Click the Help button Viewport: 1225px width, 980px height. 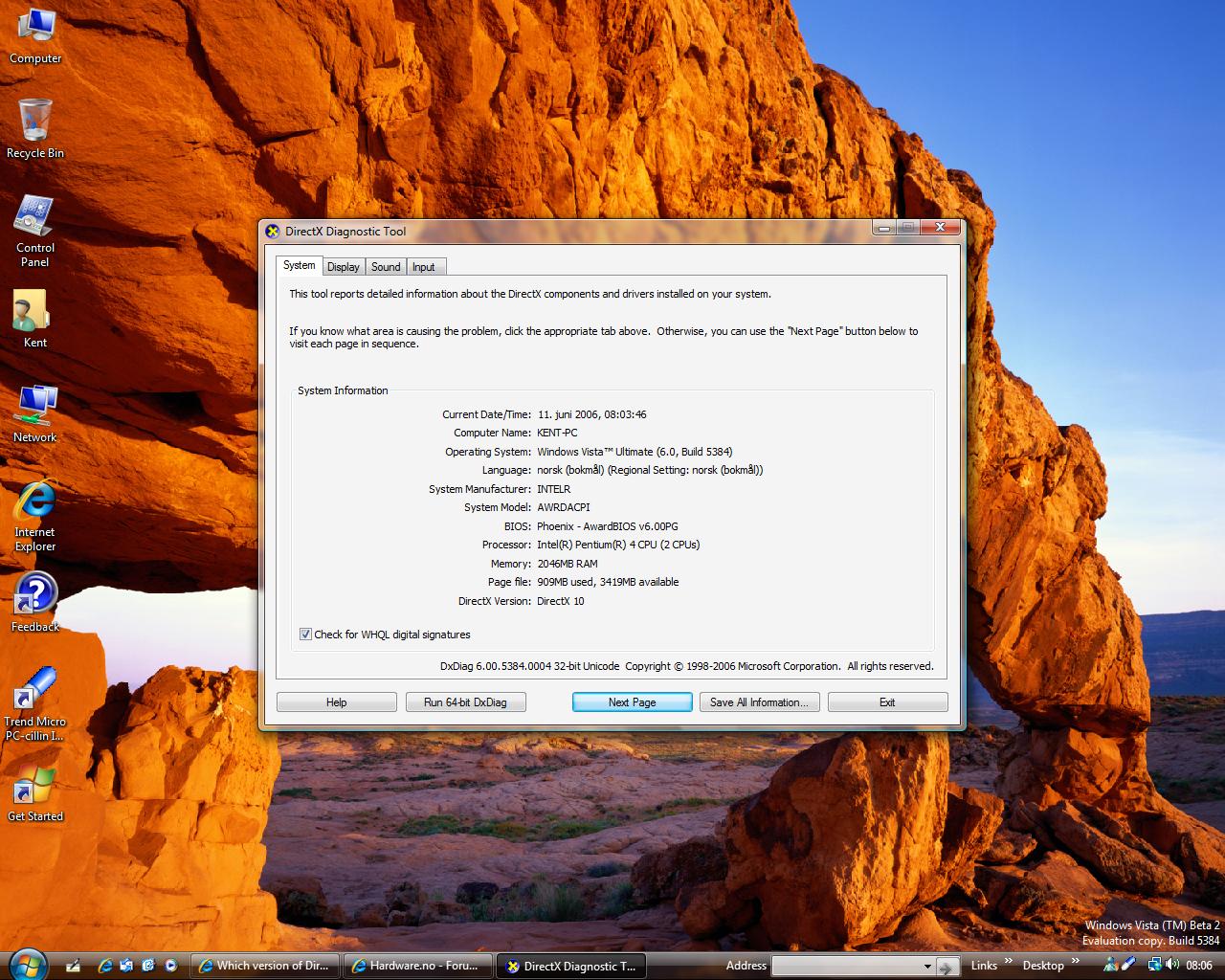point(337,702)
